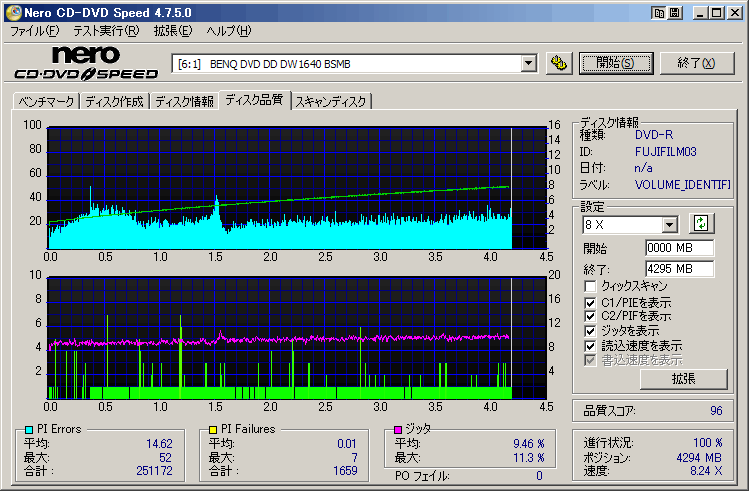Click the Nero CD-DVD Speed logo
749x491 pixels.
(x=86, y=63)
